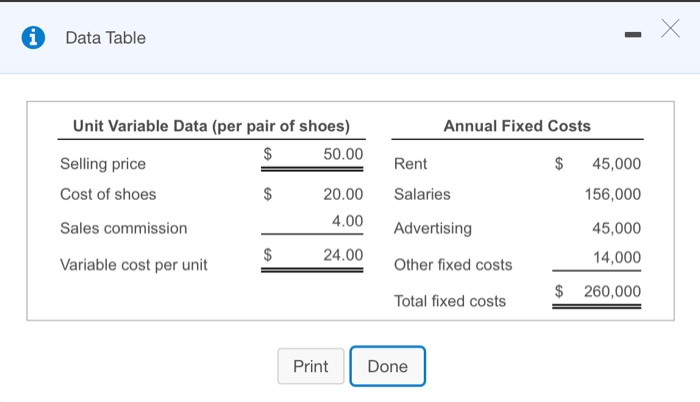Click the Variable cost per unit label
This screenshot has width=700, height=402.
[133, 265]
